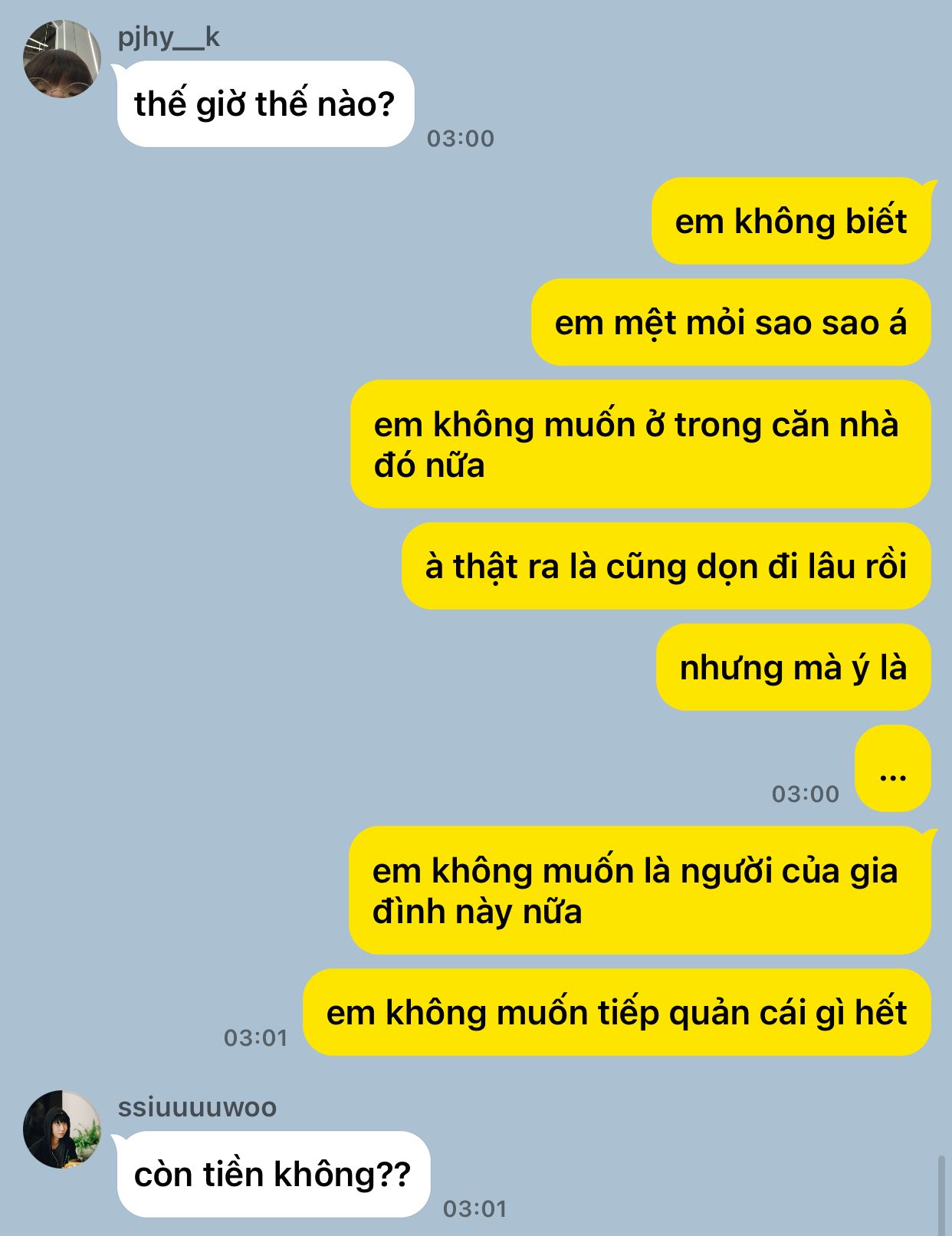This screenshot has width=952, height=1236.
Task: Tap 'à thật ra là cũng dọn đi lâu rồi'
Action: [x=666, y=566]
